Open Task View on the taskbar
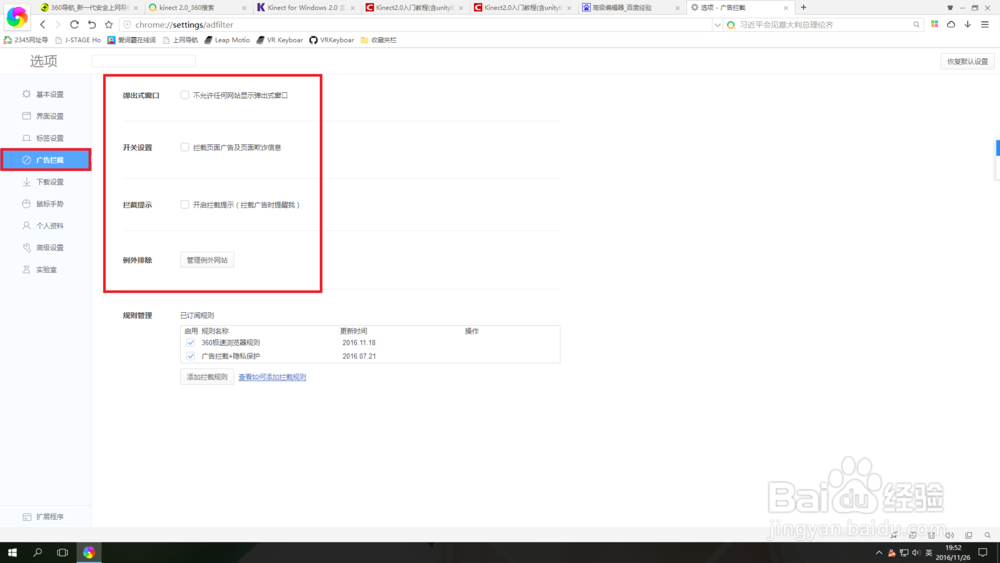 pos(62,552)
